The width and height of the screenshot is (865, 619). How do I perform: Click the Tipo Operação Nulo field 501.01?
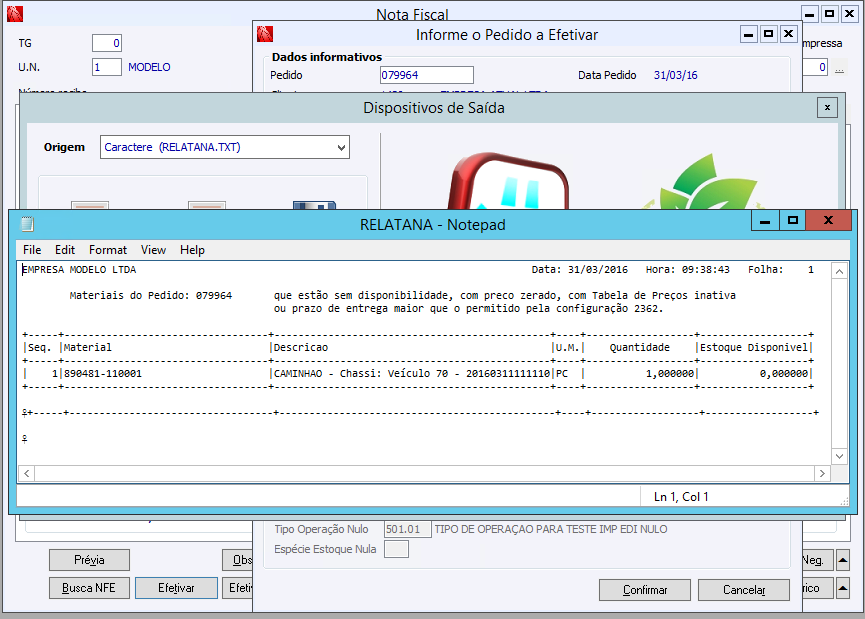408,529
